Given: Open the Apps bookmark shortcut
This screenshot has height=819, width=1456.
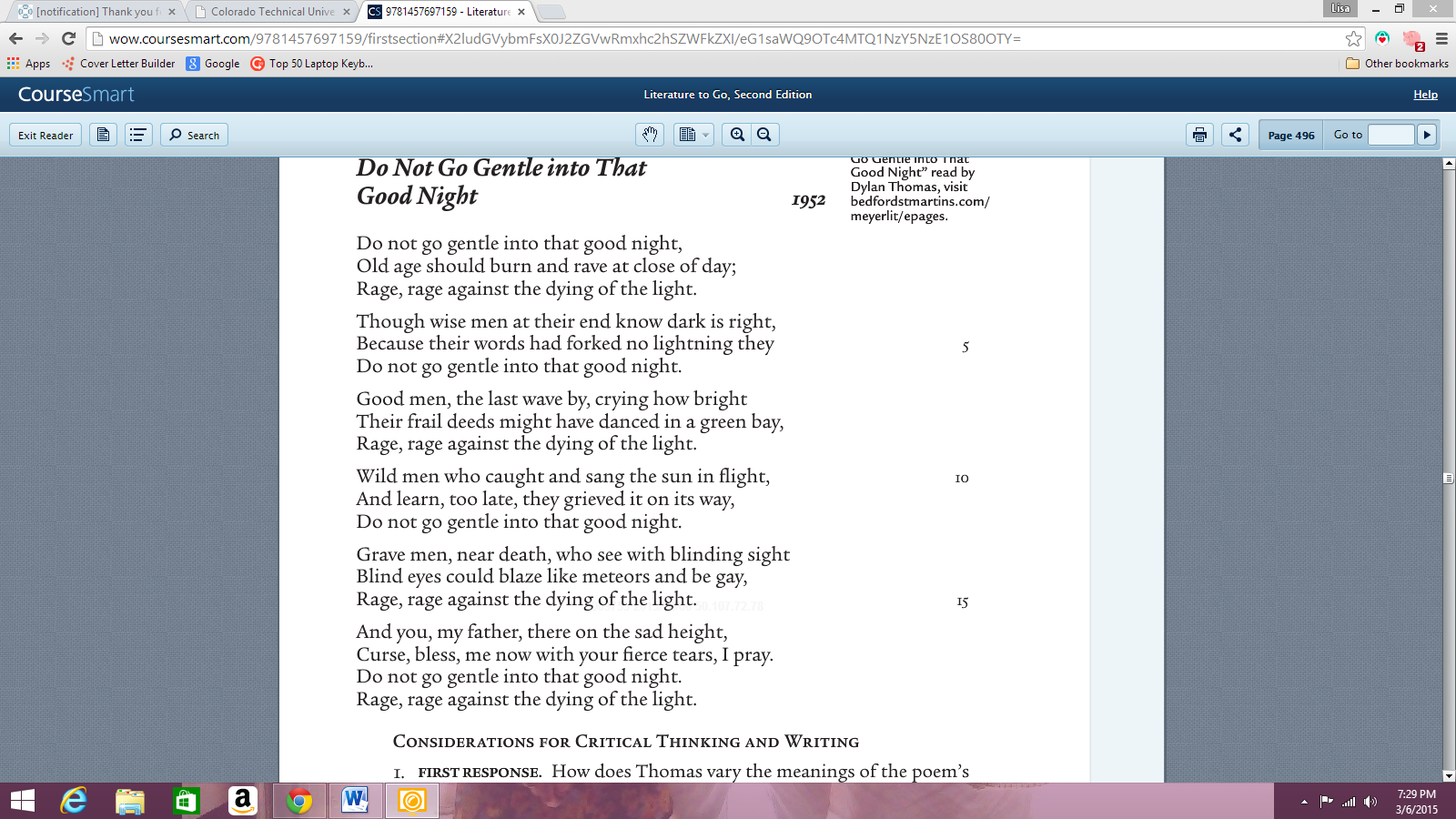Looking at the screenshot, I should click(x=28, y=64).
